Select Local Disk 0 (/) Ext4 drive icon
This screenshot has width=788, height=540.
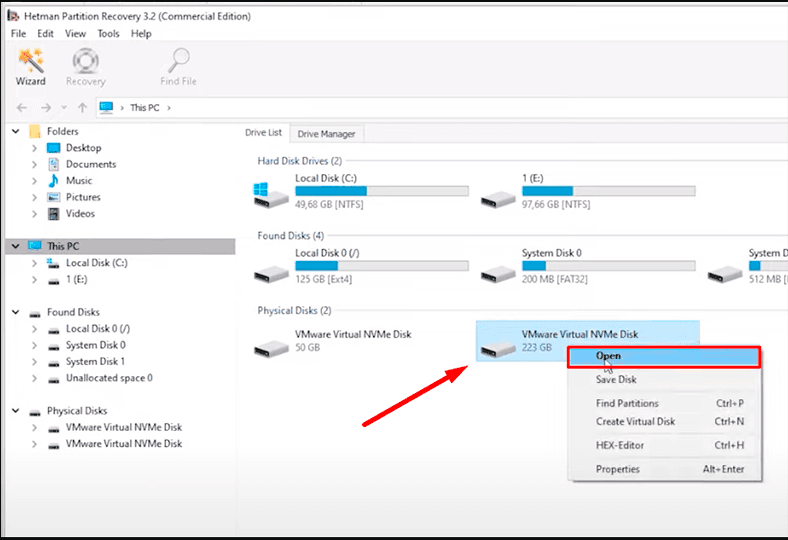pos(270,274)
